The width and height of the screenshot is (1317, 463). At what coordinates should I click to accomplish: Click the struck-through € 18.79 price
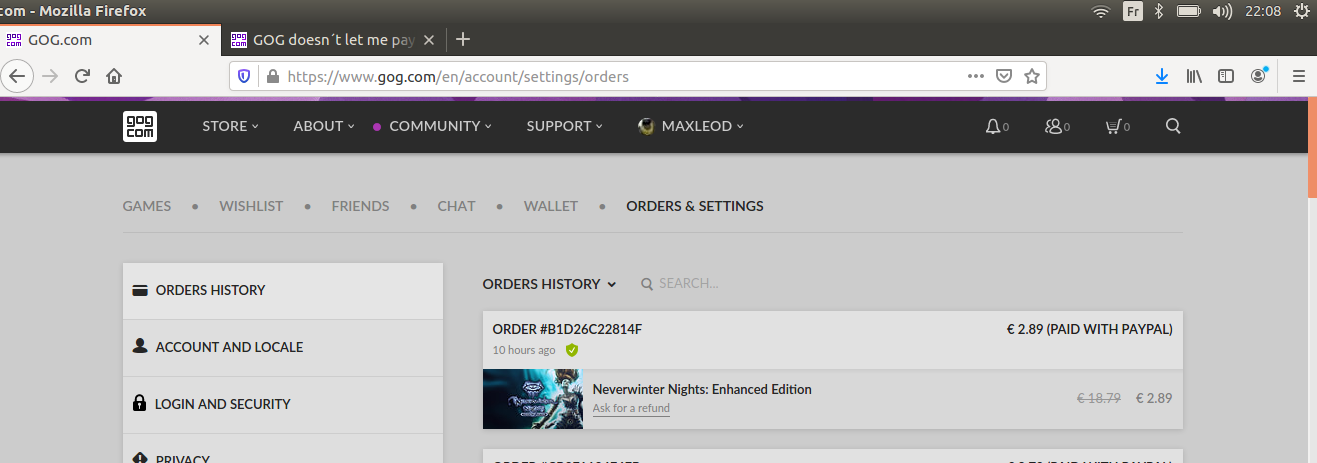(x=1098, y=398)
